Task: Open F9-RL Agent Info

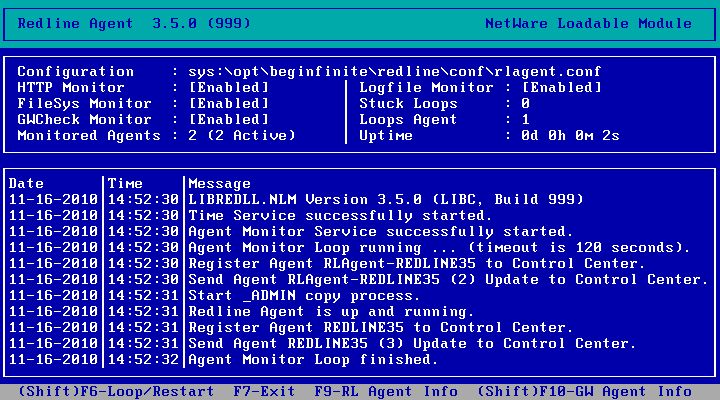Action: point(386,392)
